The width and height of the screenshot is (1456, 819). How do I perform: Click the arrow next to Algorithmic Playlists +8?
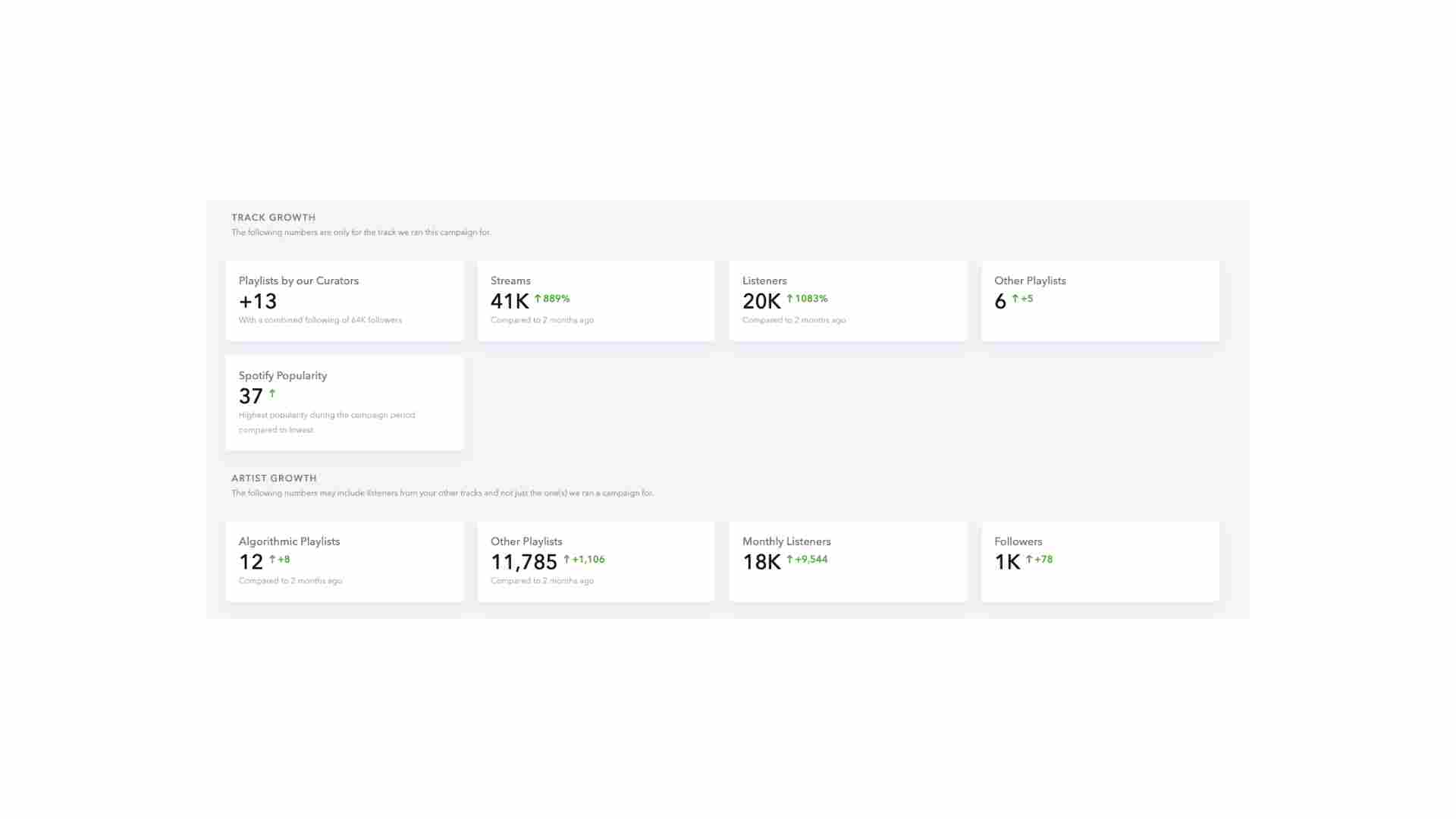coord(272,560)
